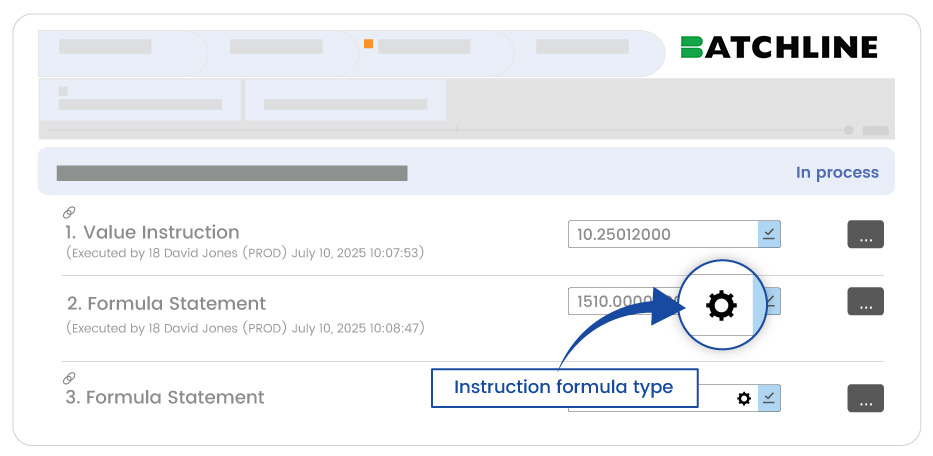
Task: Click the small square icon in first tab
Action: pyautogui.click(x=63, y=91)
